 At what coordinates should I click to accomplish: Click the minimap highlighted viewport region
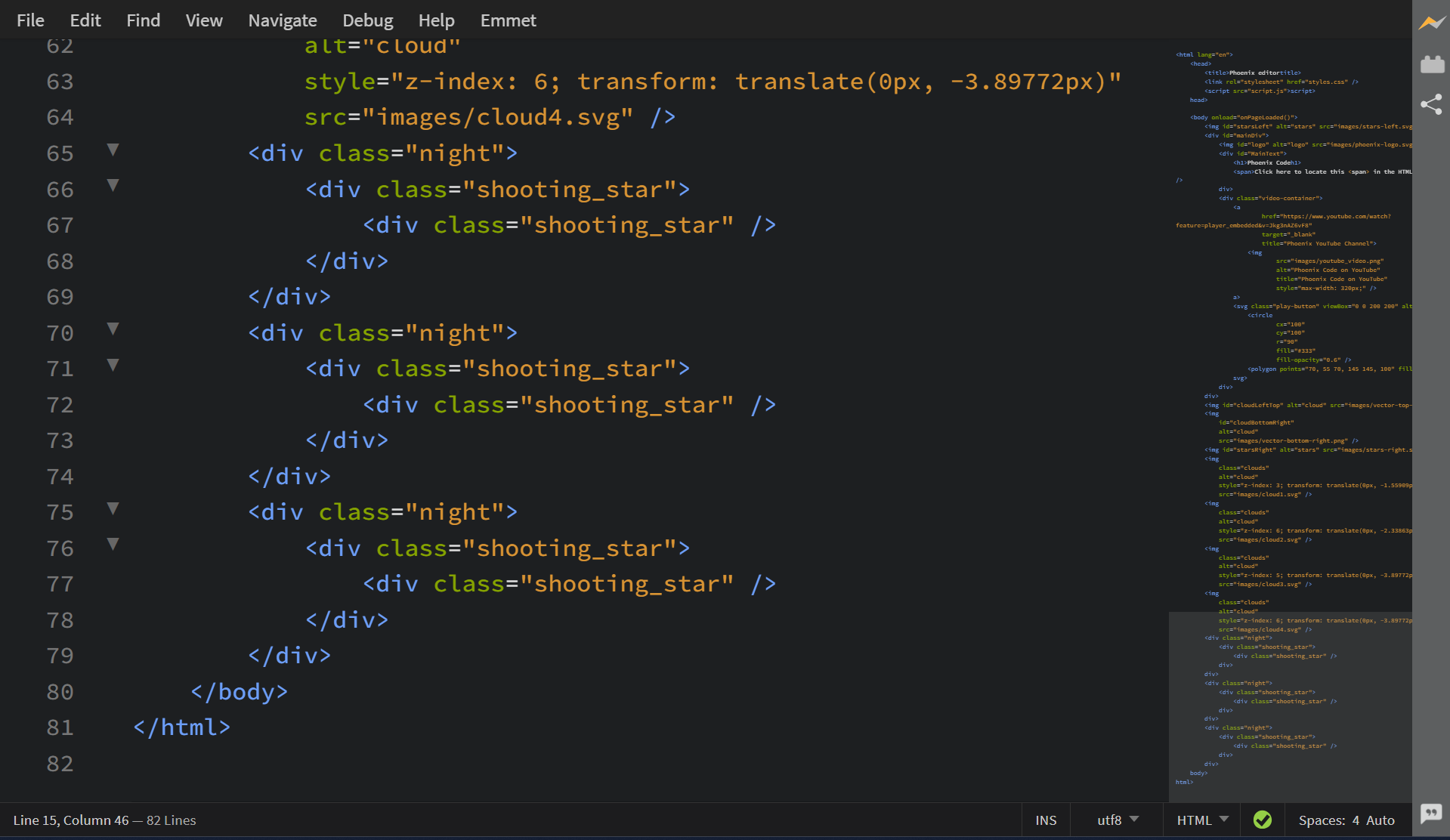[x=1290, y=706]
